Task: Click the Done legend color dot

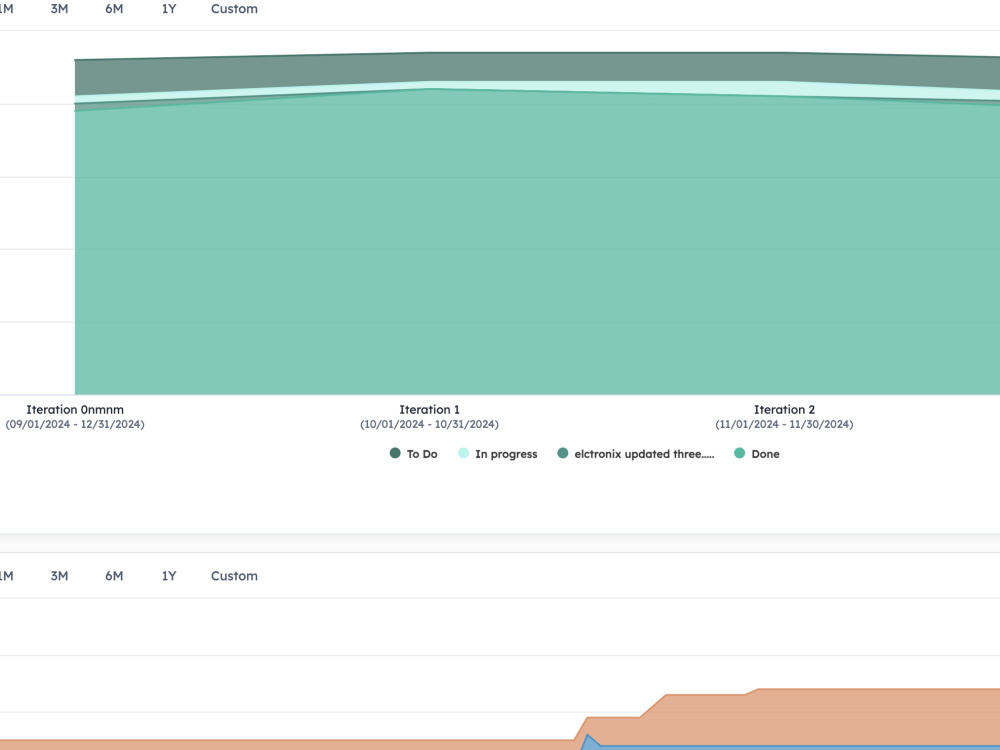Action: point(739,453)
